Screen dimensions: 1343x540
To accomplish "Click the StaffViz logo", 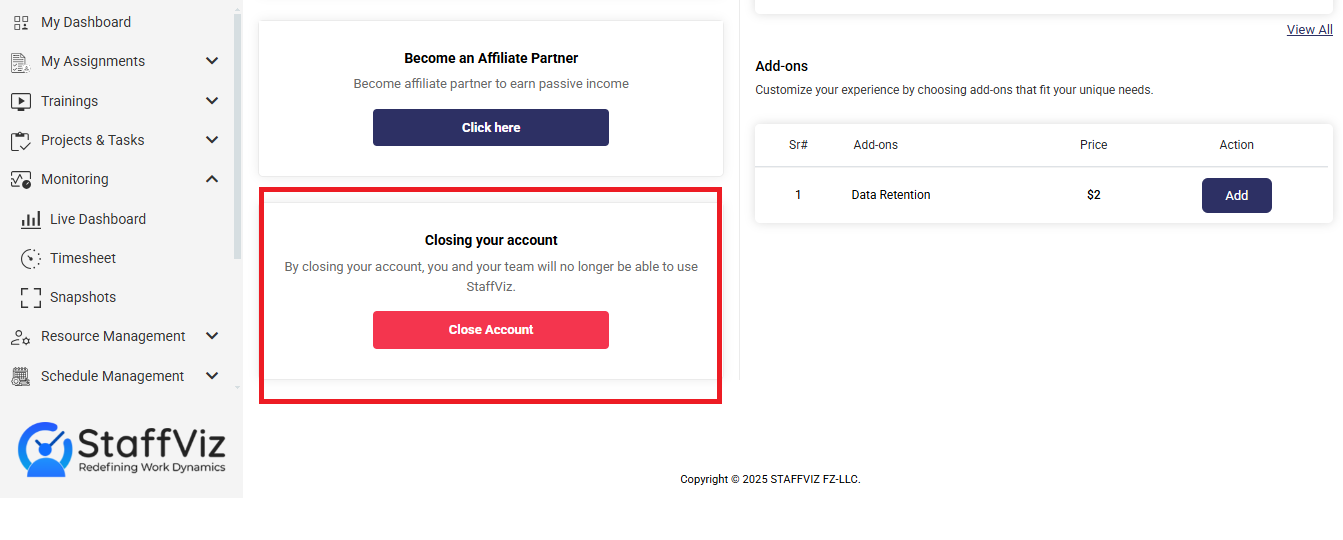I will pyautogui.click(x=122, y=449).
